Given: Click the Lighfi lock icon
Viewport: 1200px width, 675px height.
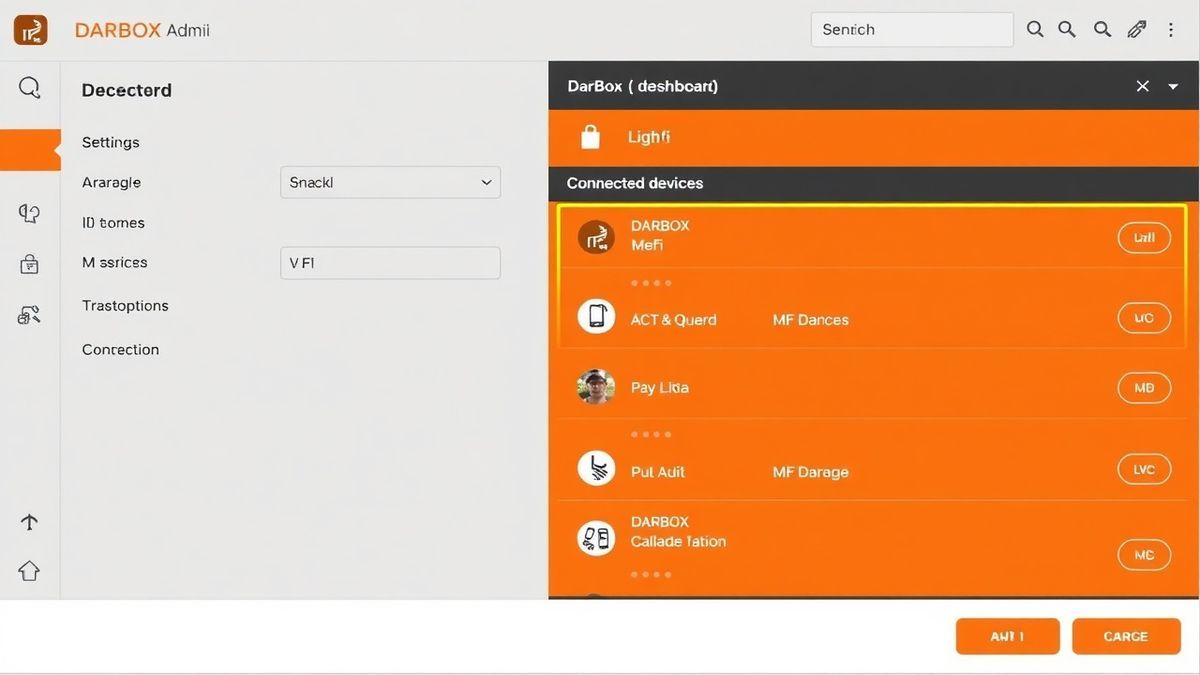Looking at the screenshot, I should pos(590,137).
